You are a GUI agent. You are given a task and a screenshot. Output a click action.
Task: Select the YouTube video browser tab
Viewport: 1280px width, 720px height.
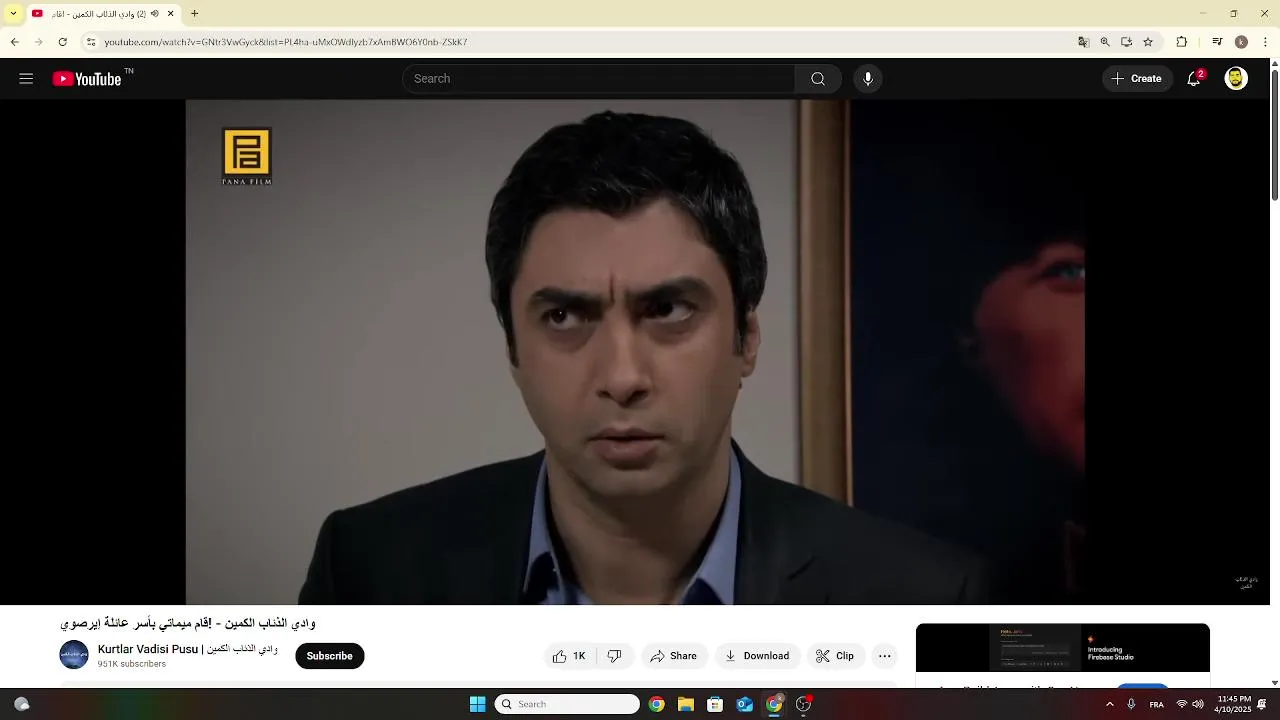(x=103, y=14)
